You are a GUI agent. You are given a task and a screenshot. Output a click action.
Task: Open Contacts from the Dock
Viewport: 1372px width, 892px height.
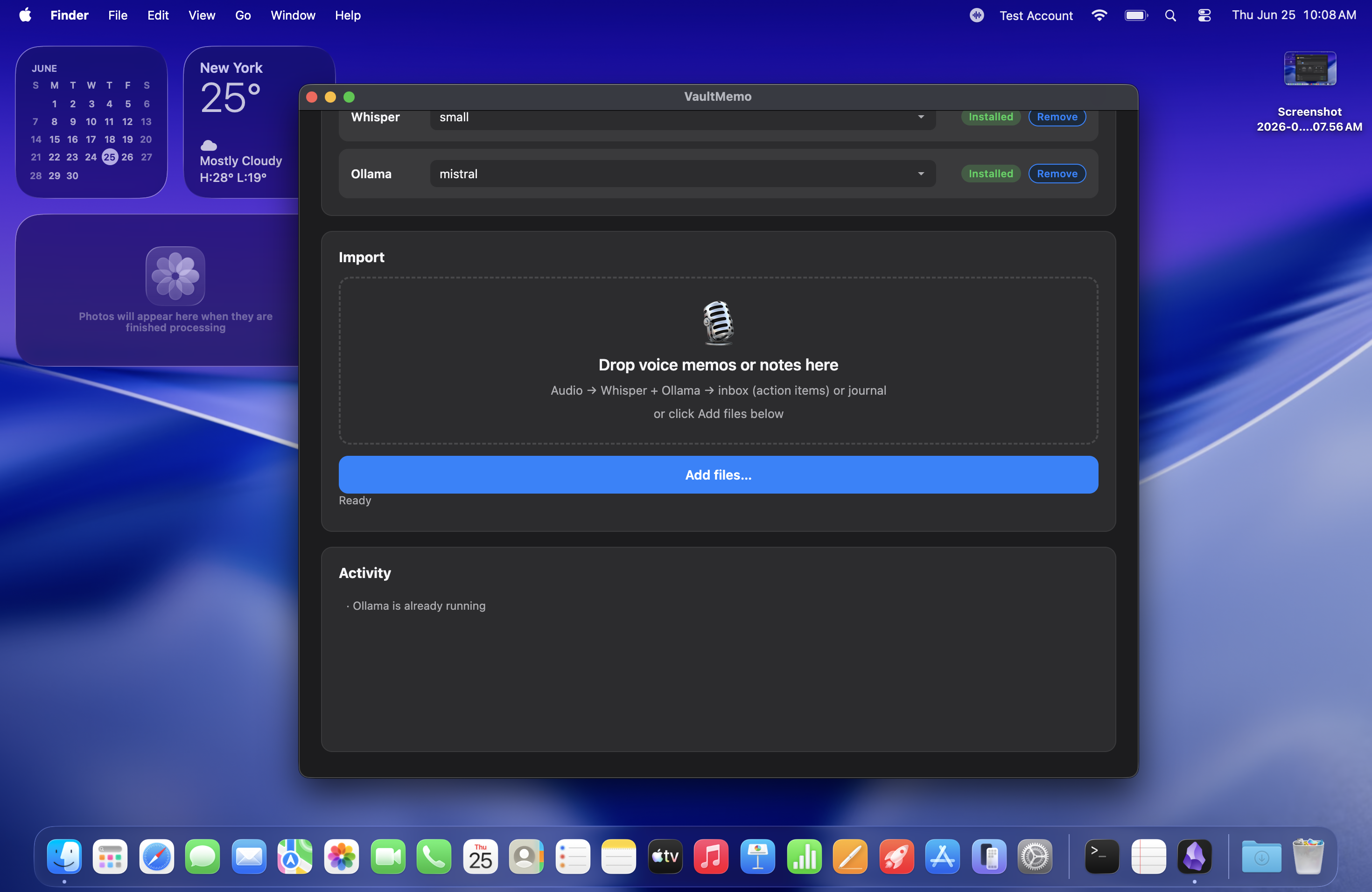point(526,856)
